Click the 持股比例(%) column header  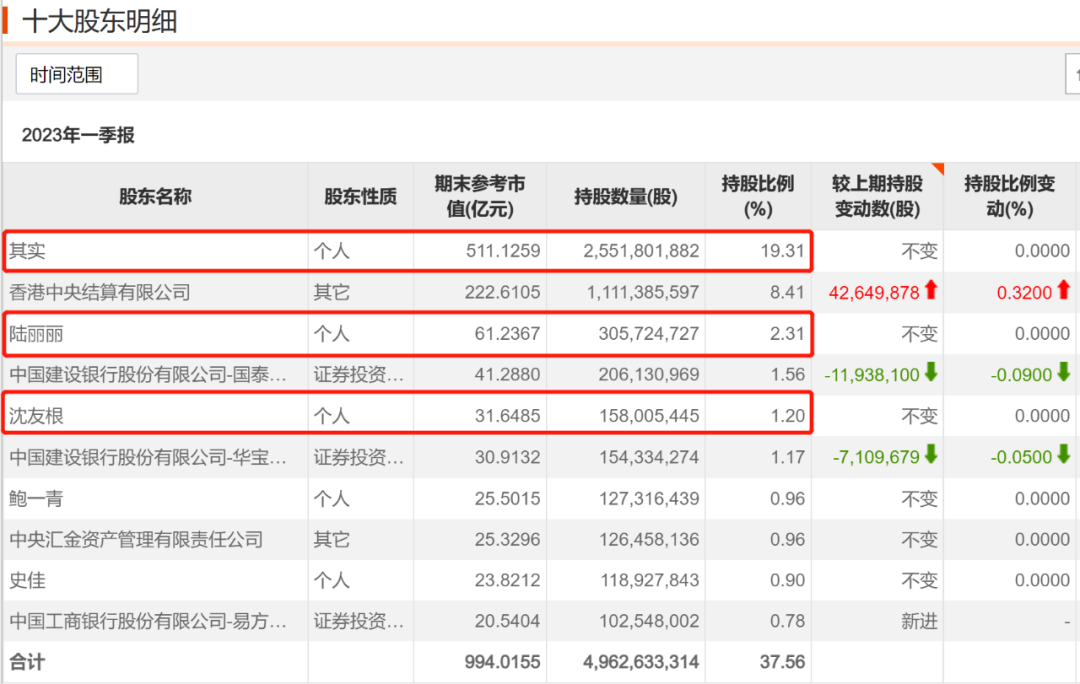[x=758, y=196]
